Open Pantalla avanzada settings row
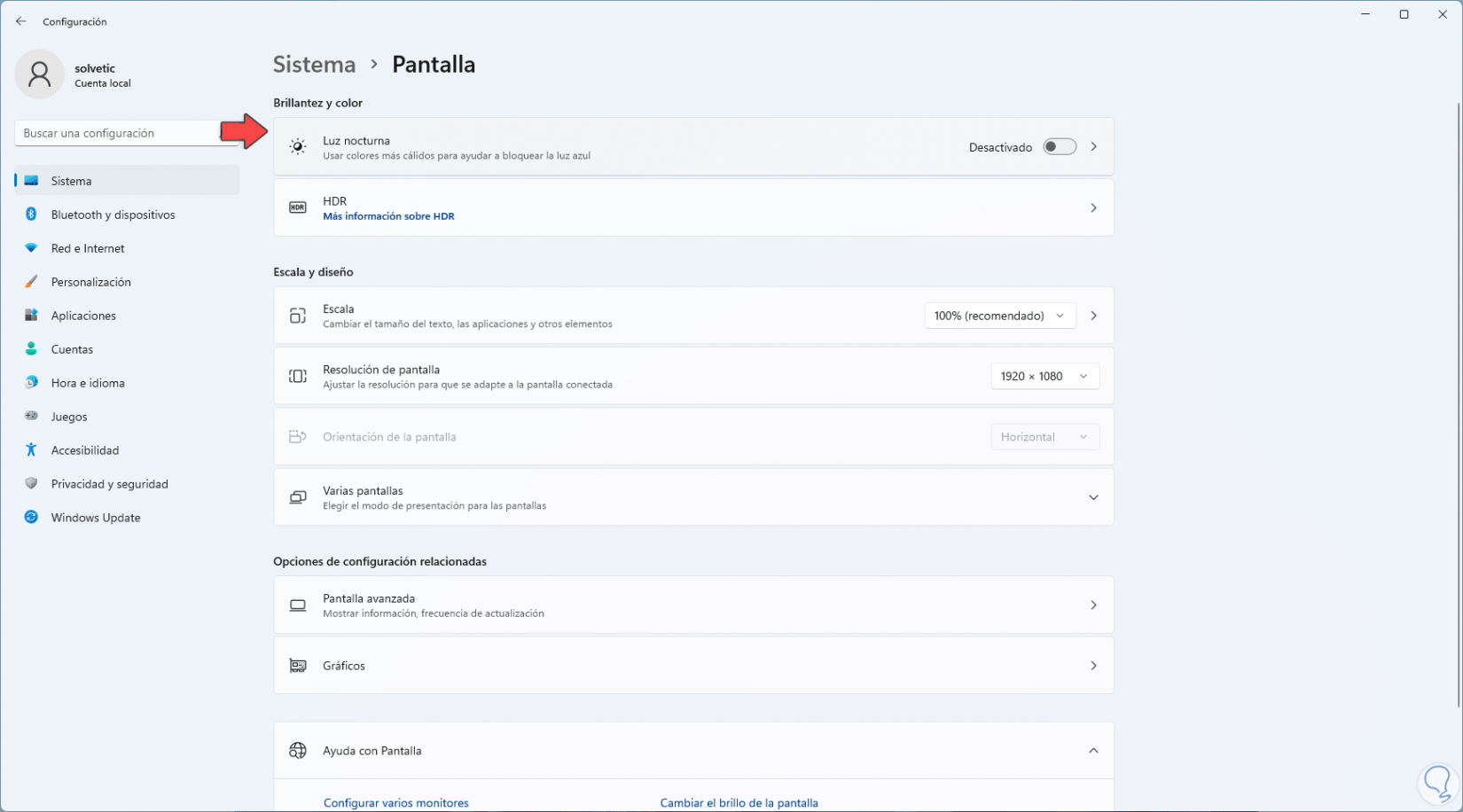 coord(693,605)
